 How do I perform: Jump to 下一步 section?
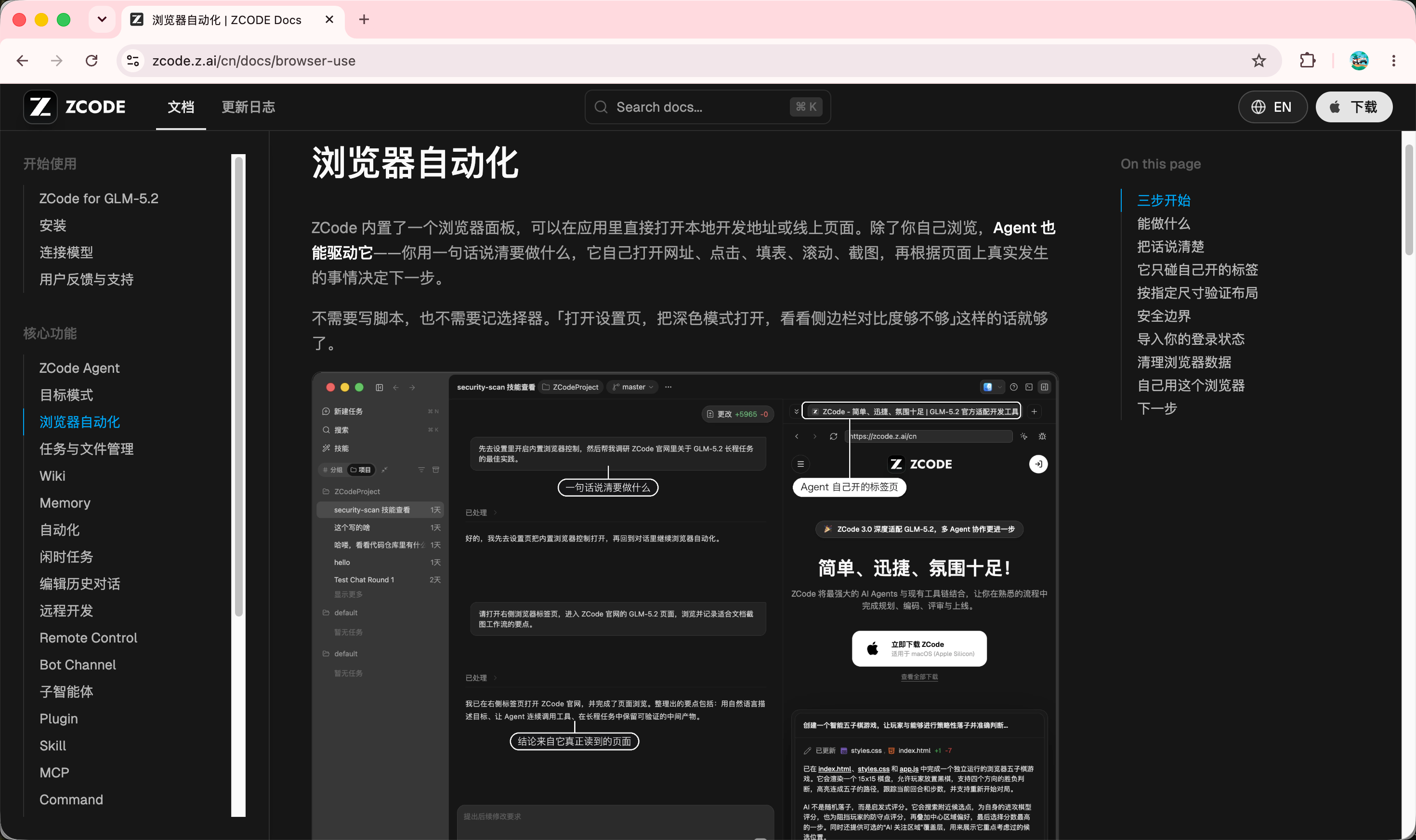1157,409
